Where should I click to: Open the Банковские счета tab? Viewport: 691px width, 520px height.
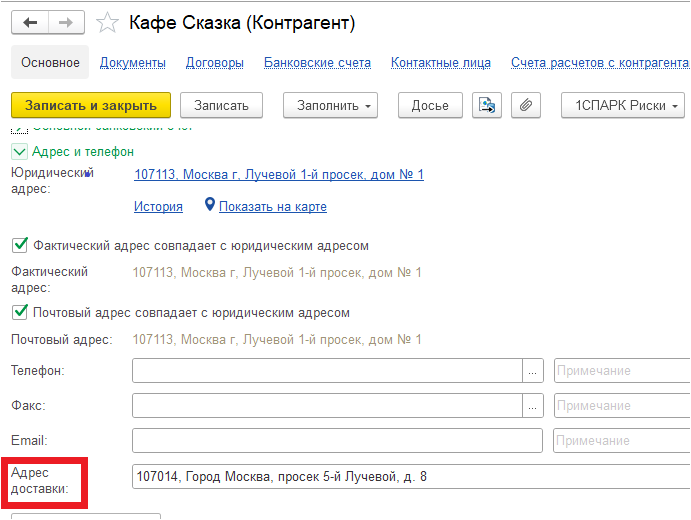pos(317,63)
